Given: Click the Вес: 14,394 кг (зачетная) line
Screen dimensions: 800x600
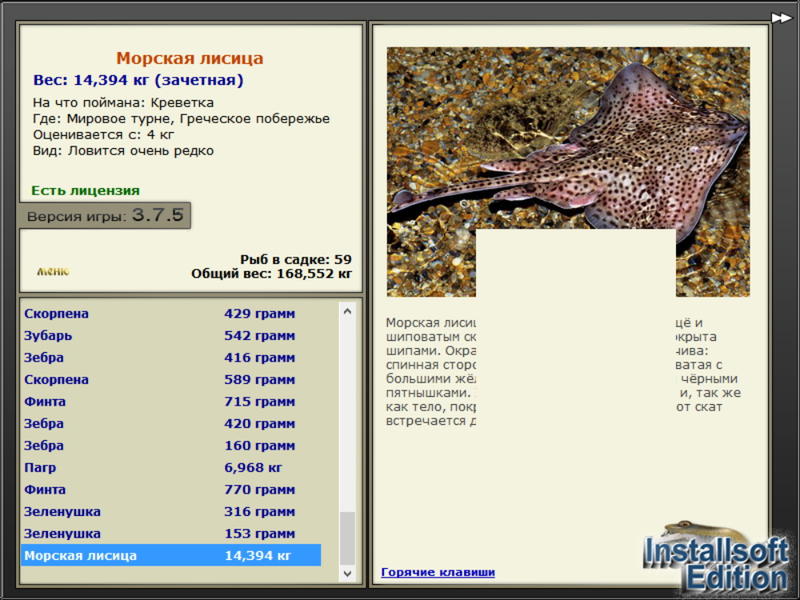Looking at the screenshot, I should pyautogui.click(x=138, y=80).
